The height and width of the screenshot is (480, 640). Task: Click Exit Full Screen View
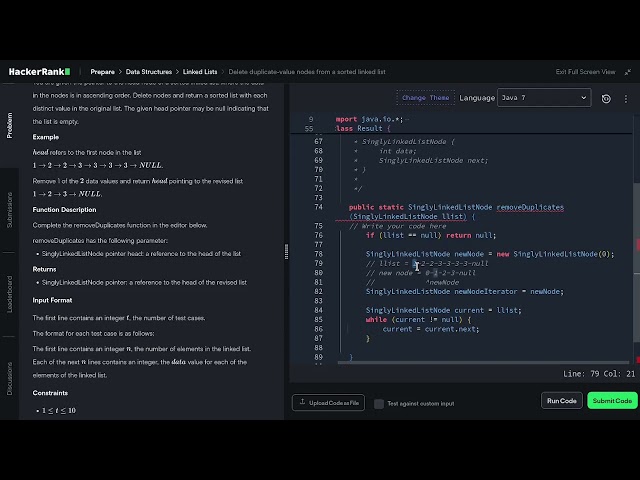pos(585,72)
